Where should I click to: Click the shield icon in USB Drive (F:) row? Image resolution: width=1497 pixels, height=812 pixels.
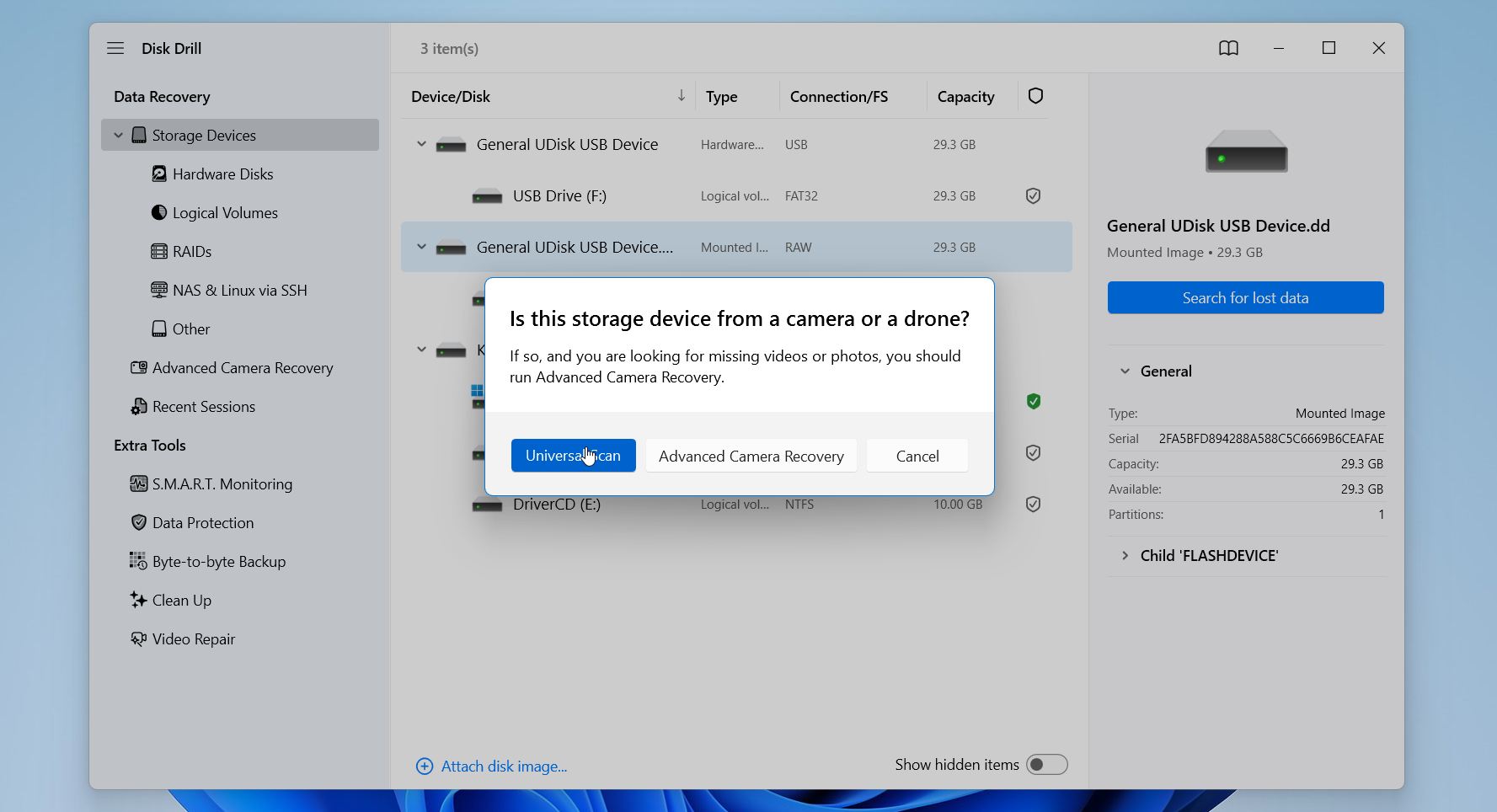pos(1033,196)
